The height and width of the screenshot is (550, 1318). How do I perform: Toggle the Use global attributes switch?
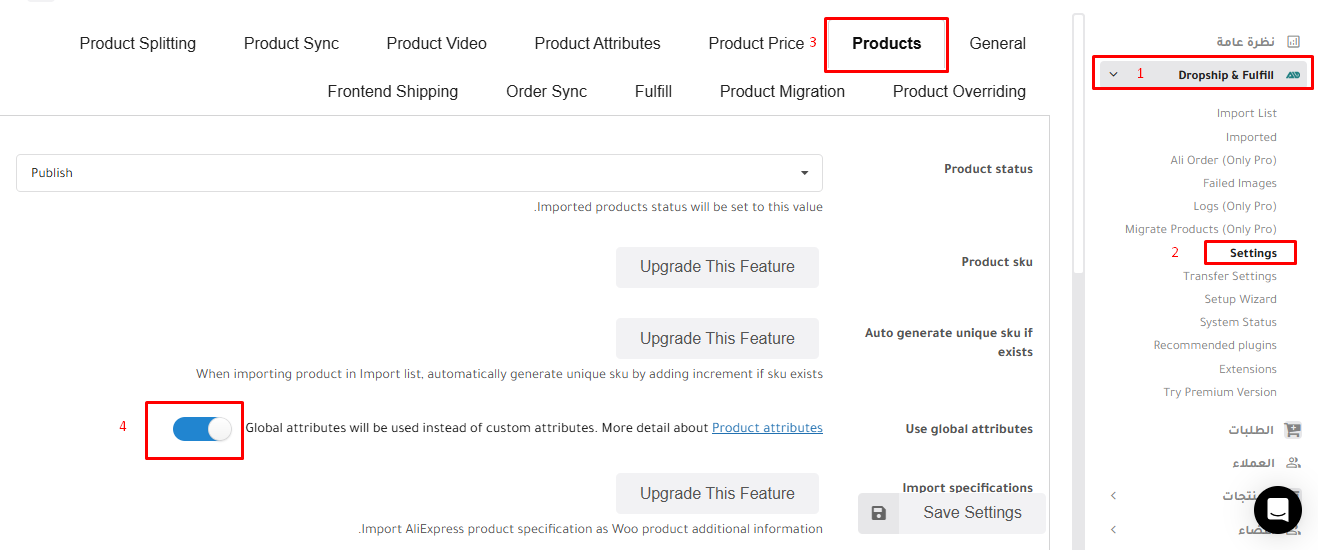202,429
